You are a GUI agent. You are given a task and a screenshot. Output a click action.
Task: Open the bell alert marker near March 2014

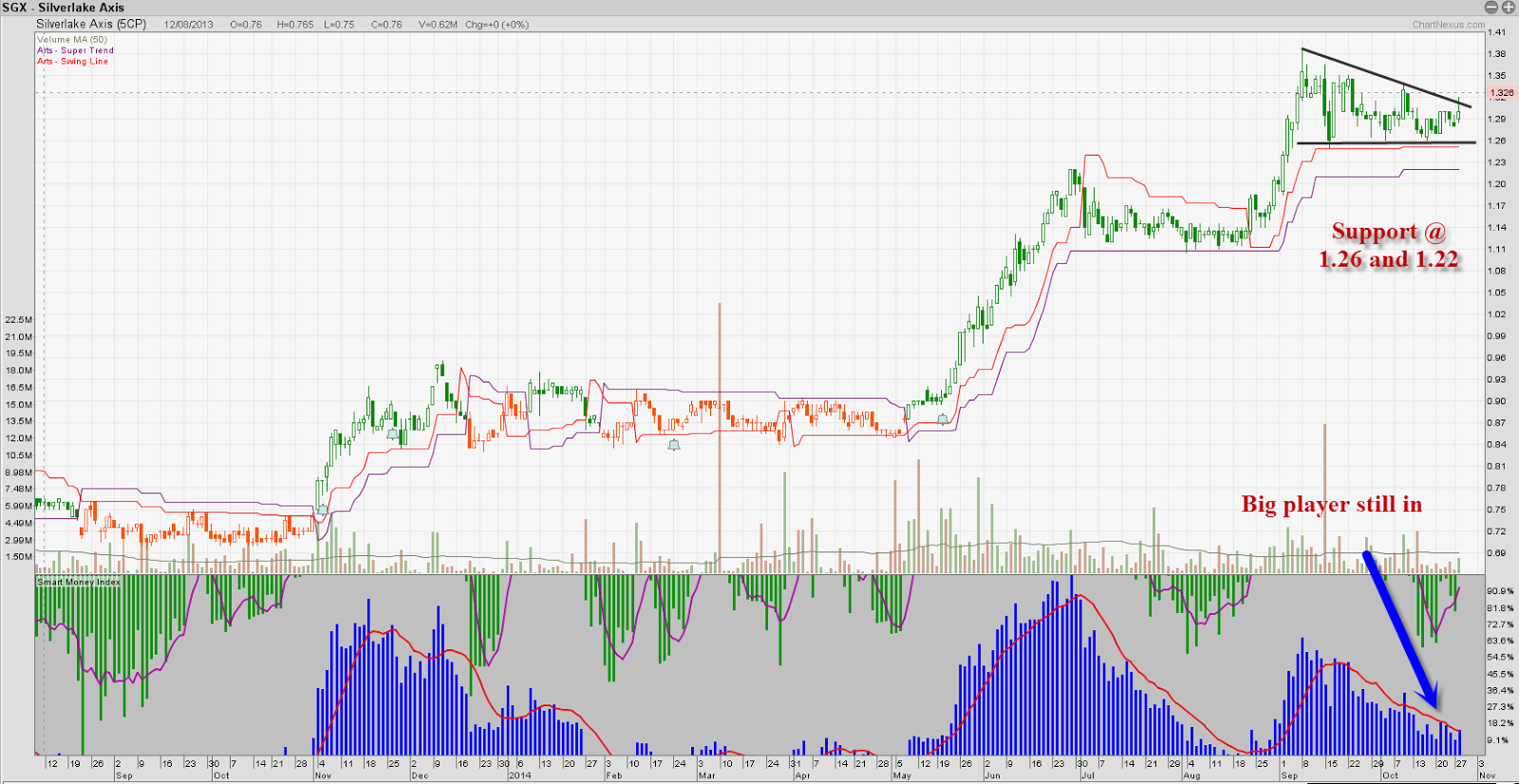(674, 444)
